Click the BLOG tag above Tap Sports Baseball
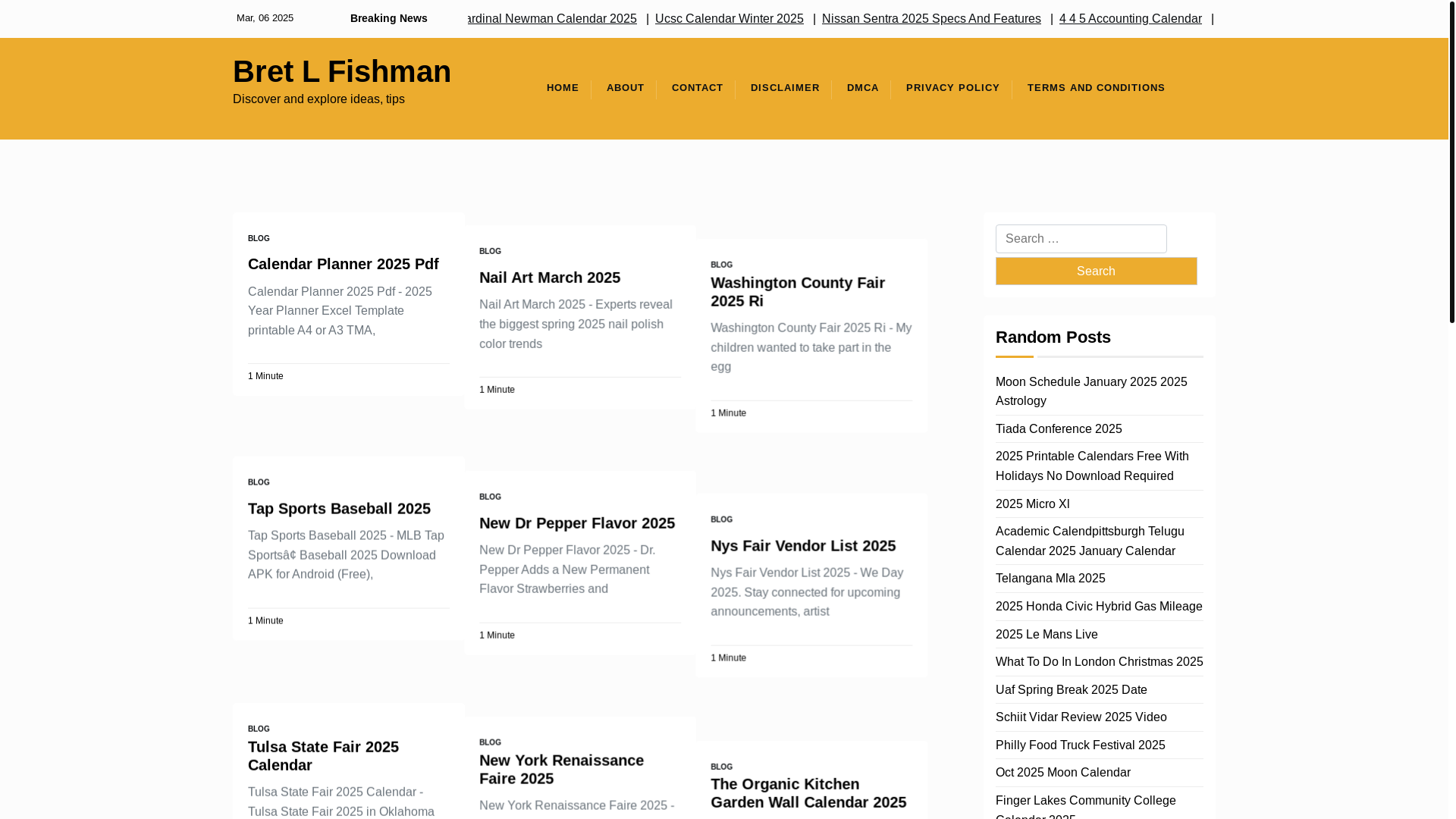 259,482
